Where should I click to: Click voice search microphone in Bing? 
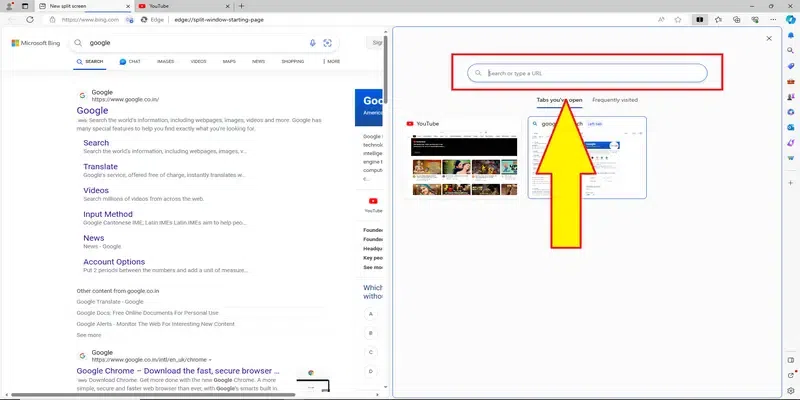(x=313, y=43)
